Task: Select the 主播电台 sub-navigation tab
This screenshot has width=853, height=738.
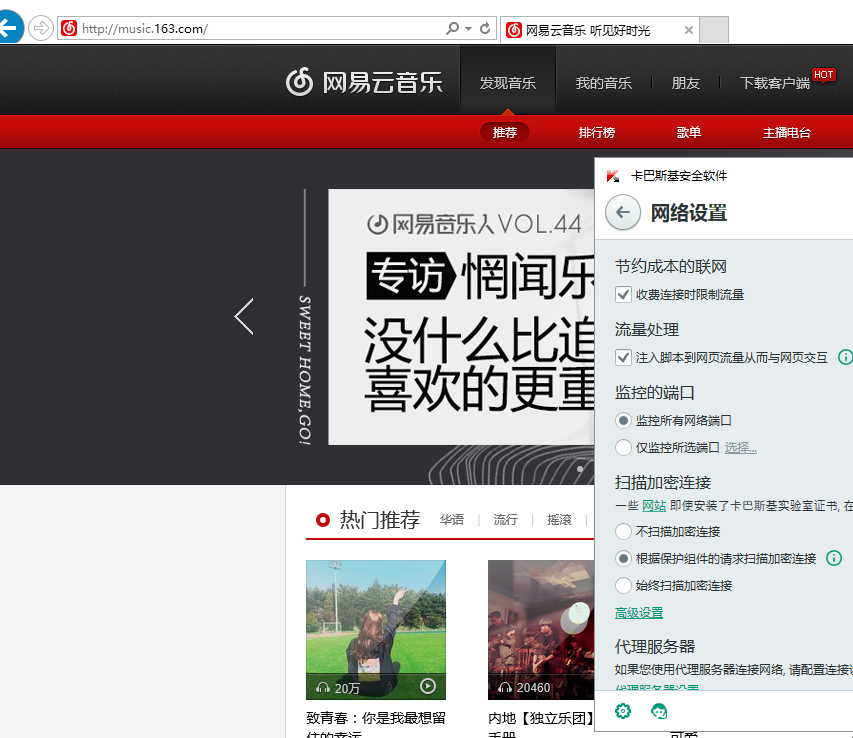Action: (787, 132)
